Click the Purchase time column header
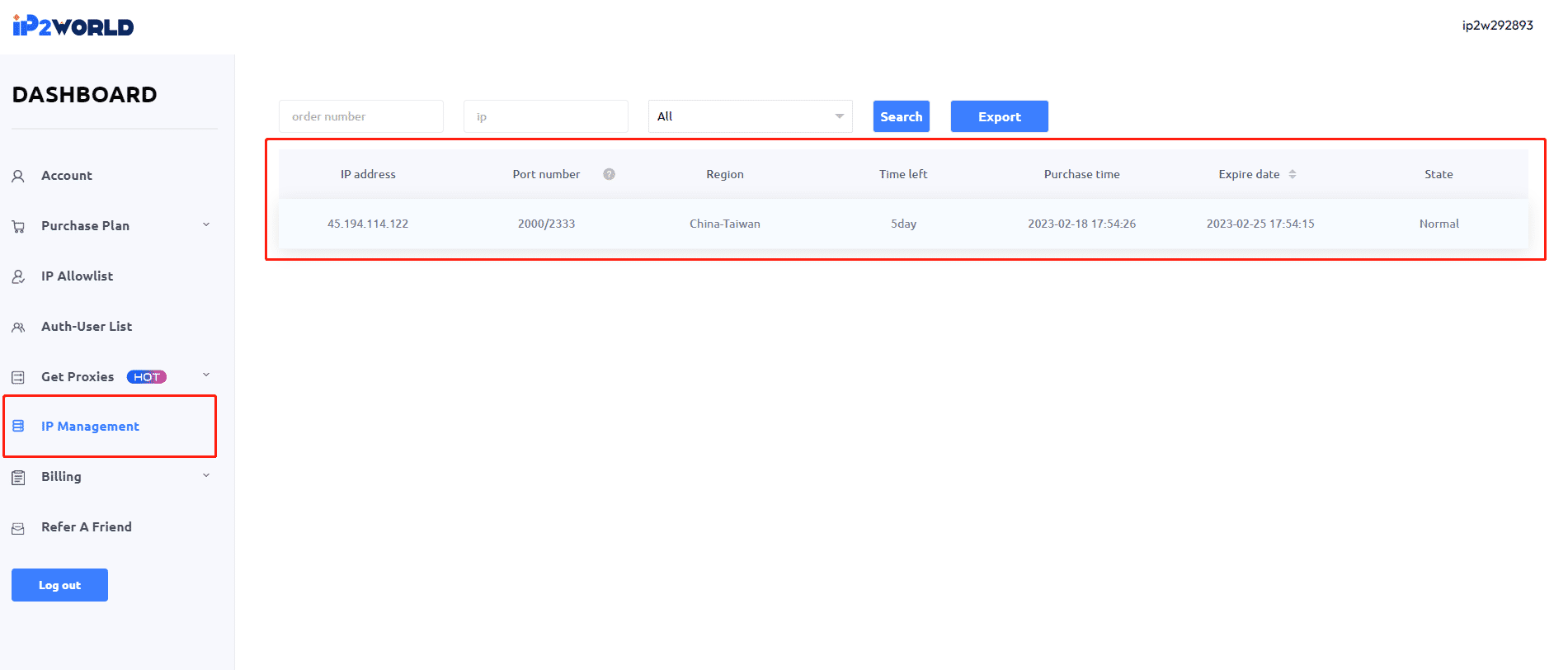 point(1082,174)
